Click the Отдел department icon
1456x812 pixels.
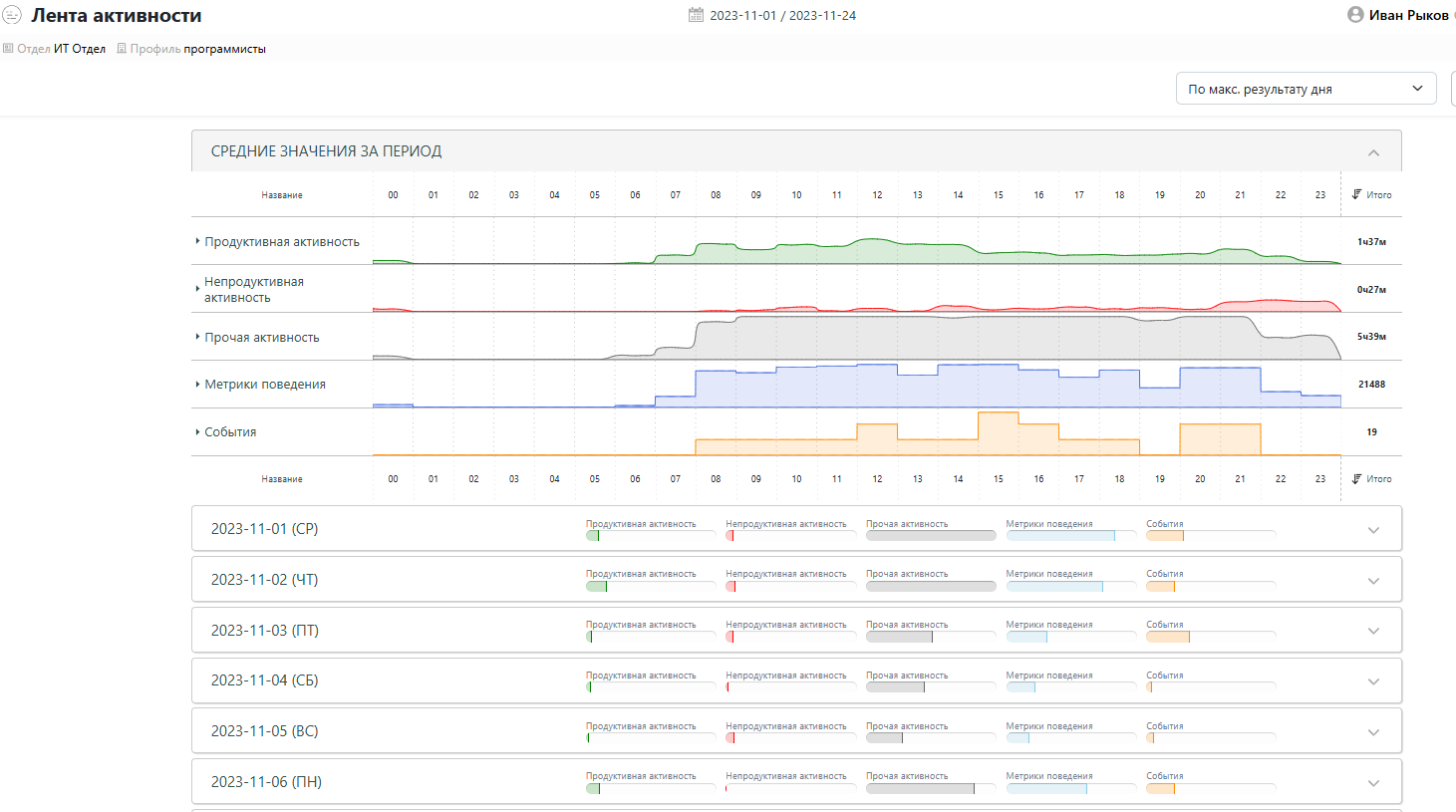[x=8, y=48]
